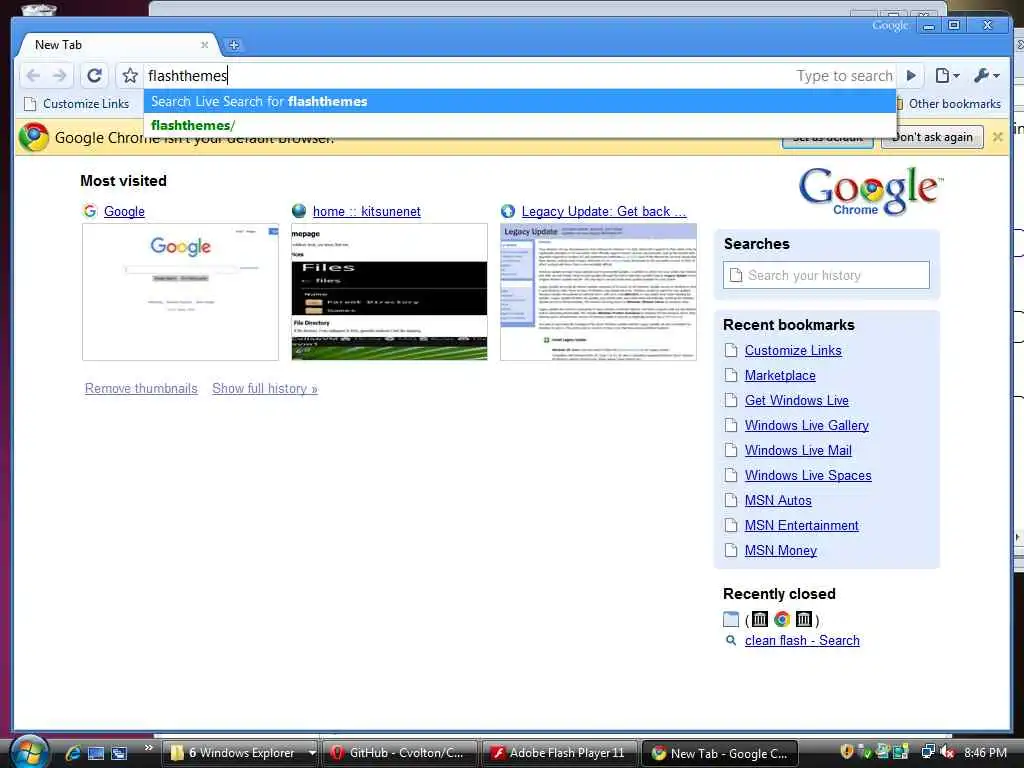Open the Customize Links bookmark in bookmarks bar
The image size is (1024, 768).
point(76,104)
